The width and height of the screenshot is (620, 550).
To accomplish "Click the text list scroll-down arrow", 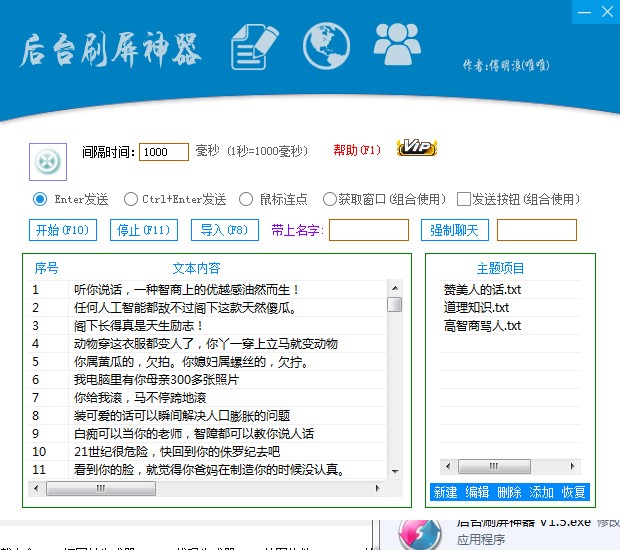I will pyautogui.click(x=395, y=471).
